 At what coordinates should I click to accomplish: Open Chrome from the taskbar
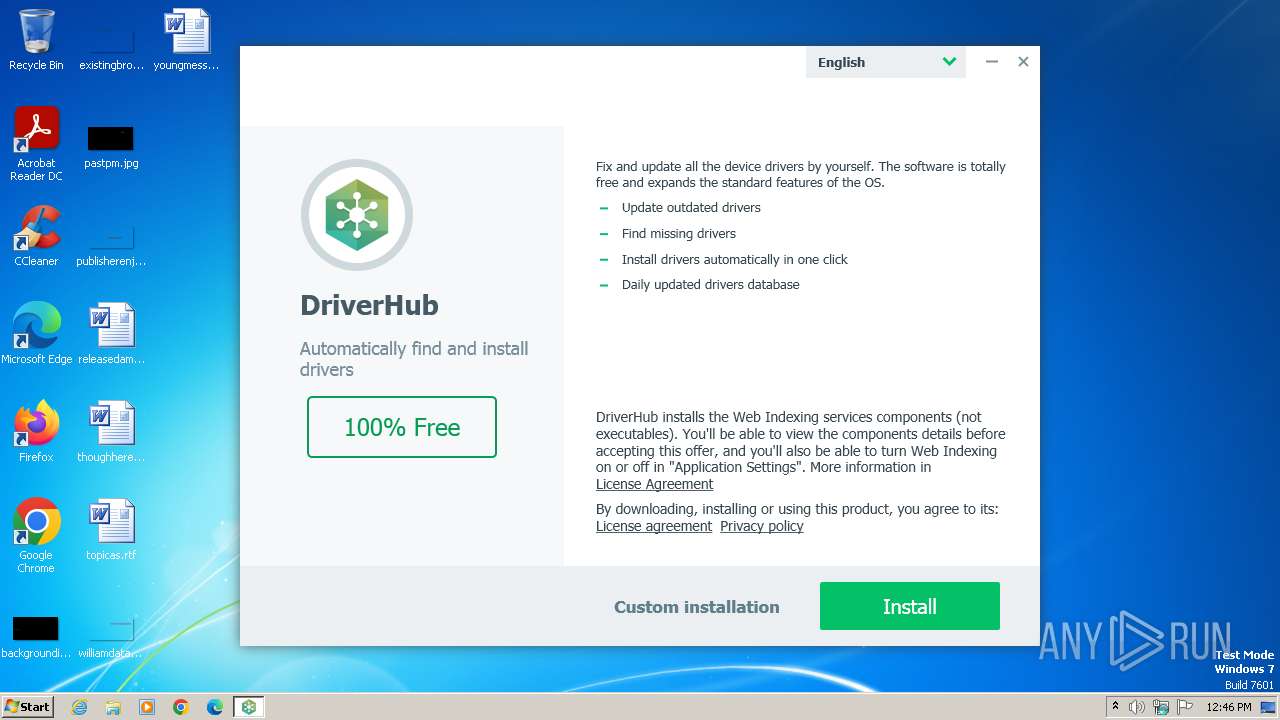[181, 707]
